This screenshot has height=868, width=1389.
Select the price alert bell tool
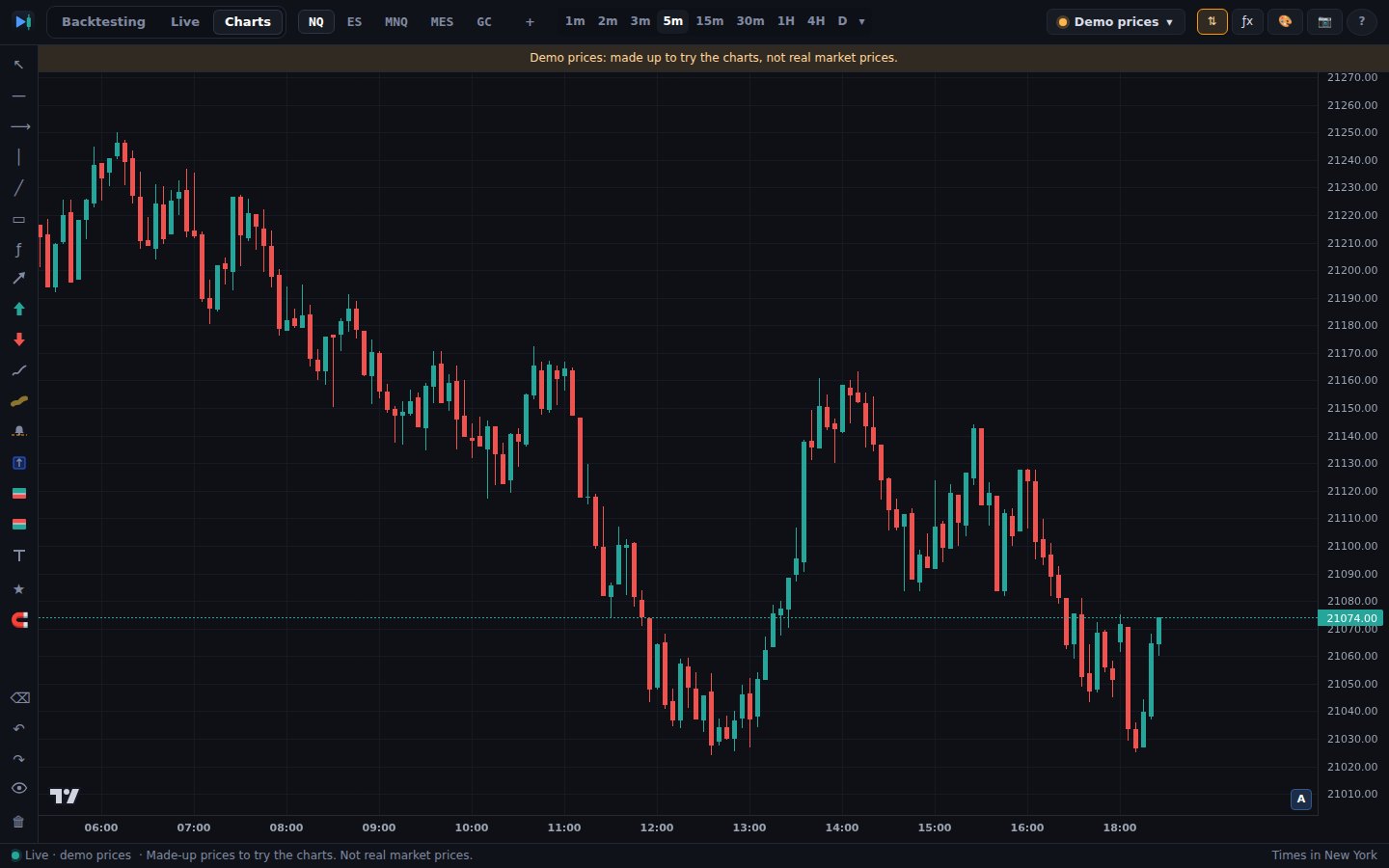(x=18, y=432)
